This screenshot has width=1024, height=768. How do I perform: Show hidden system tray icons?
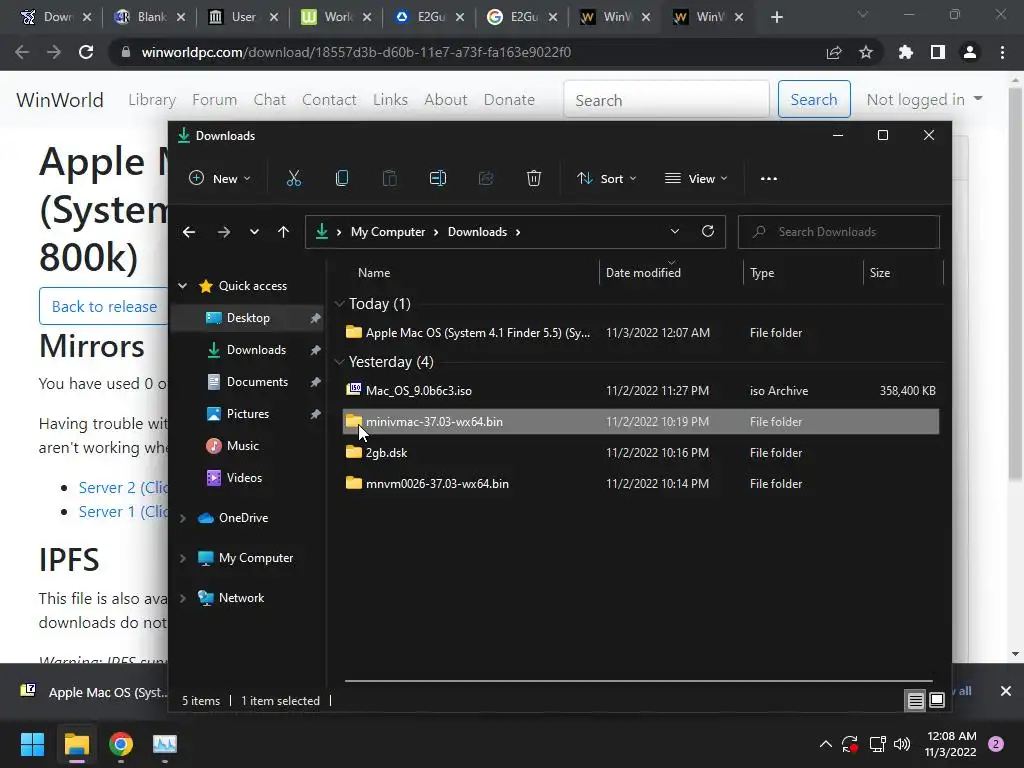tap(825, 744)
